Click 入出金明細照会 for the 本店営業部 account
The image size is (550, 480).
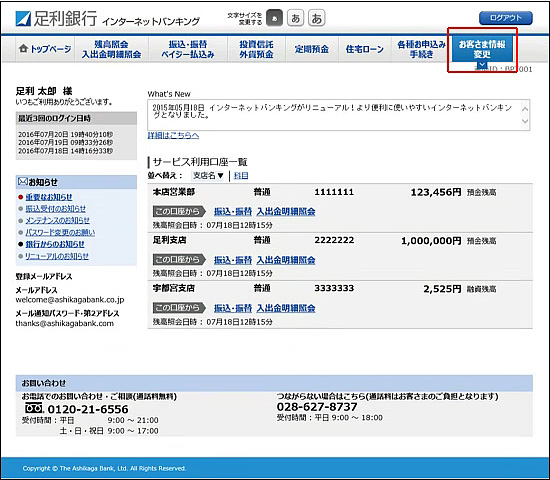click(x=286, y=211)
